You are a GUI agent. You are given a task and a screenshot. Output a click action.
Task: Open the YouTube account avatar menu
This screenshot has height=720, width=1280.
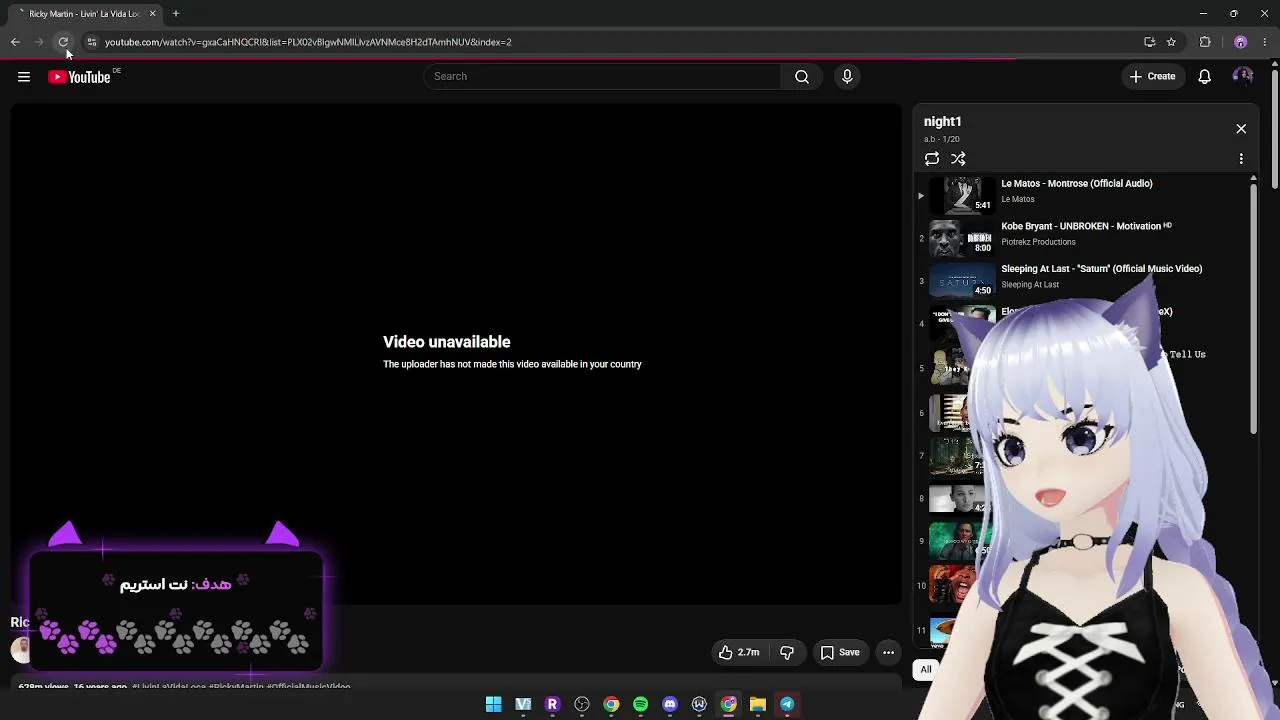[1243, 77]
